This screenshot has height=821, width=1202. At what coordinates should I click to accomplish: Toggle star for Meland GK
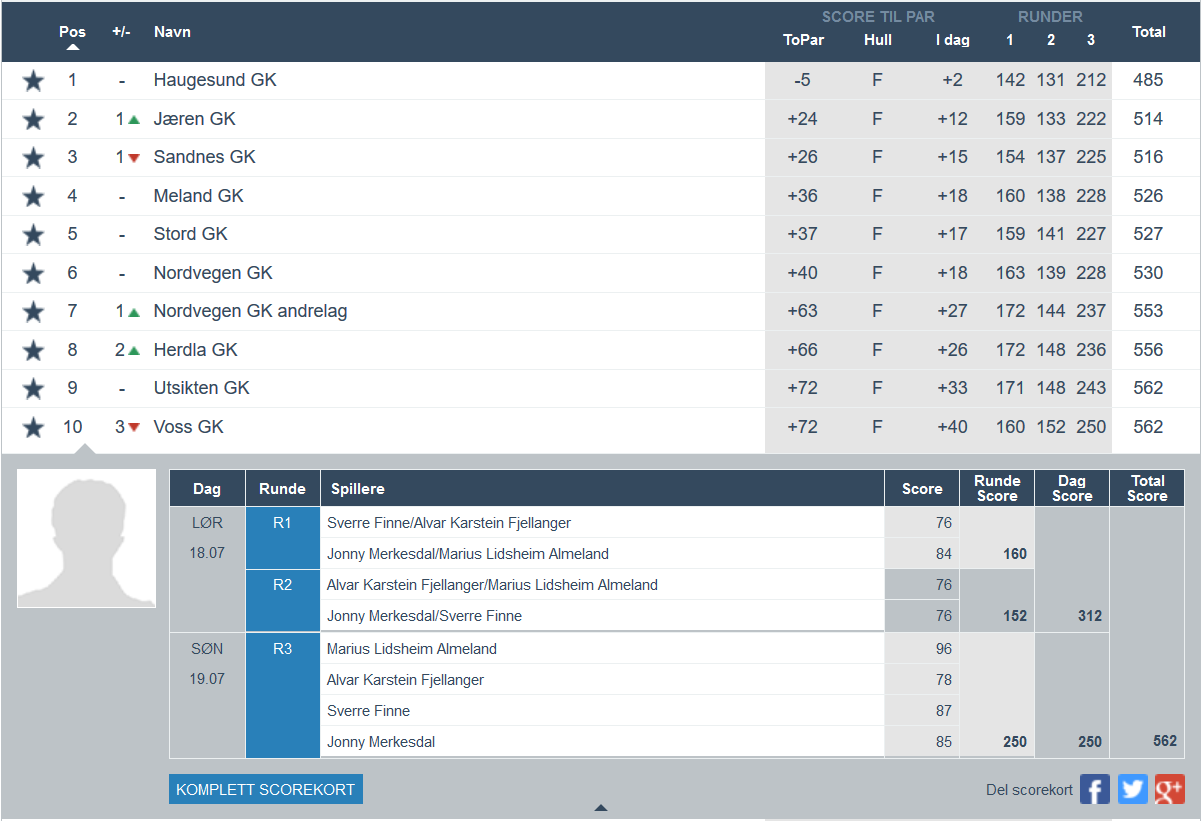[33, 197]
